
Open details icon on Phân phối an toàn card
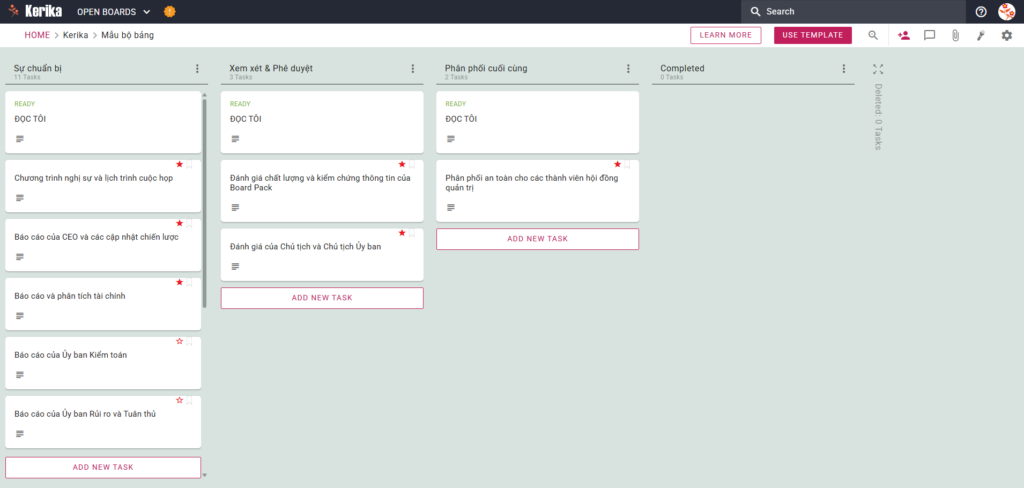[x=451, y=207]
